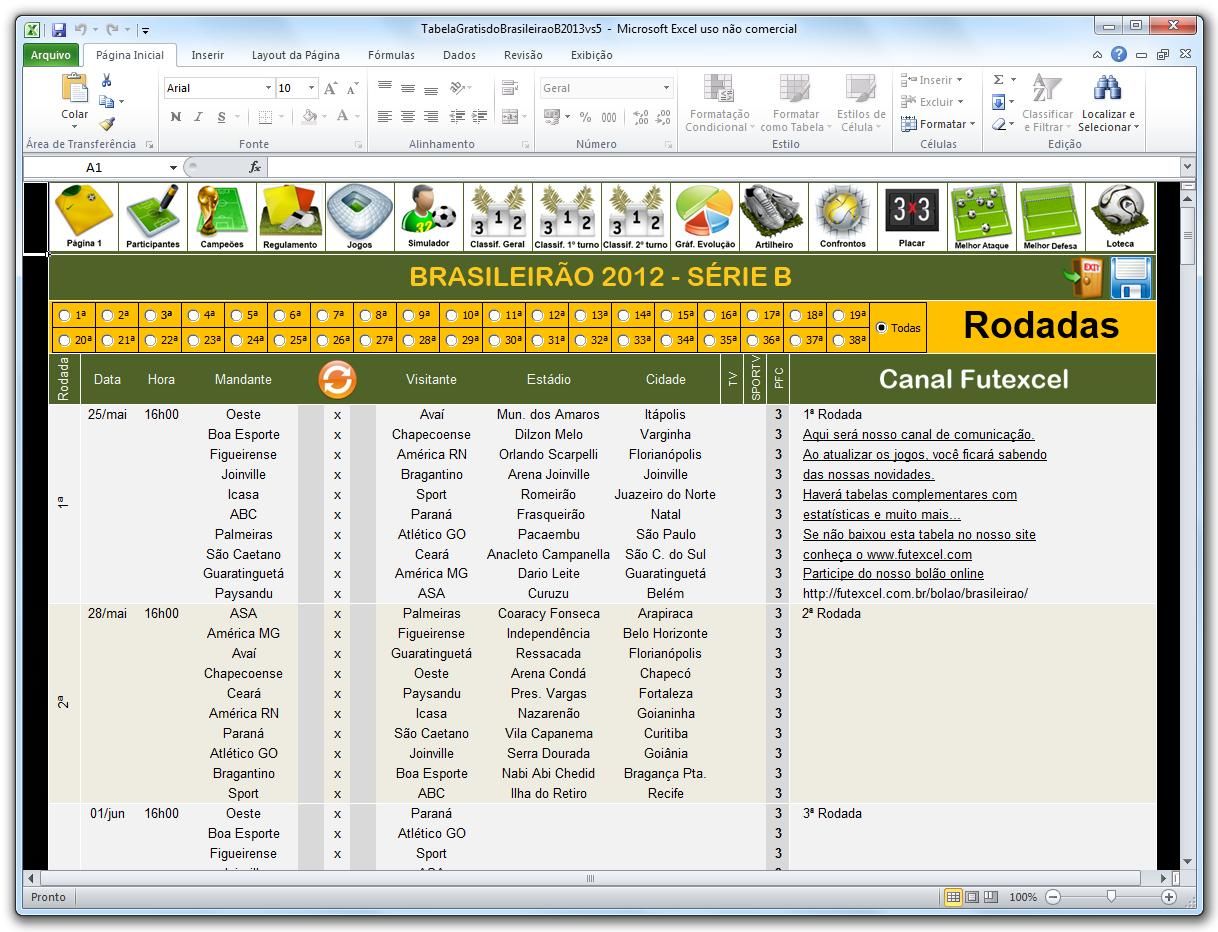Toggle Negrito bold formatting
Screen dimensions: 1218x932
176,117
